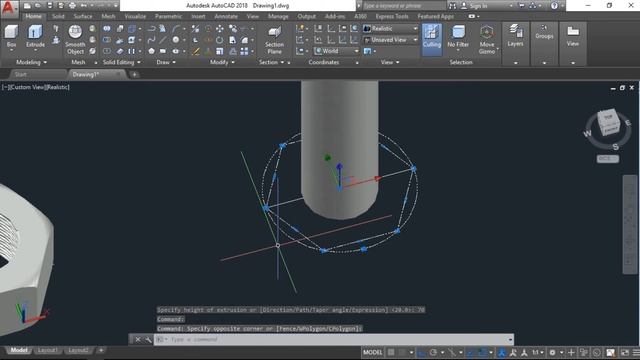Open status bar customization menu icon
640x360 pixels.
[636, 352]
